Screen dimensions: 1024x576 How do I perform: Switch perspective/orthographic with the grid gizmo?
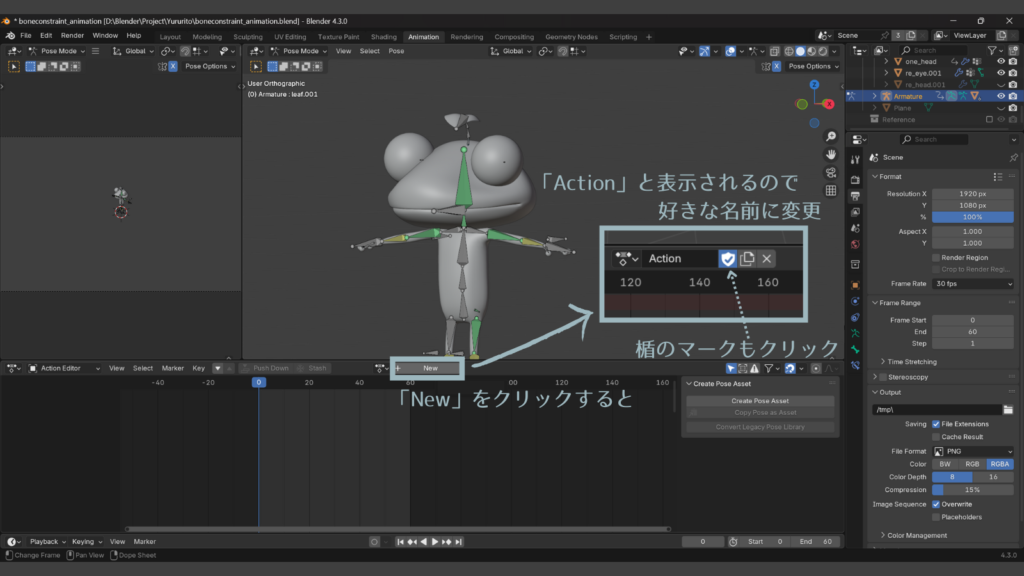[x=831, y=191]
